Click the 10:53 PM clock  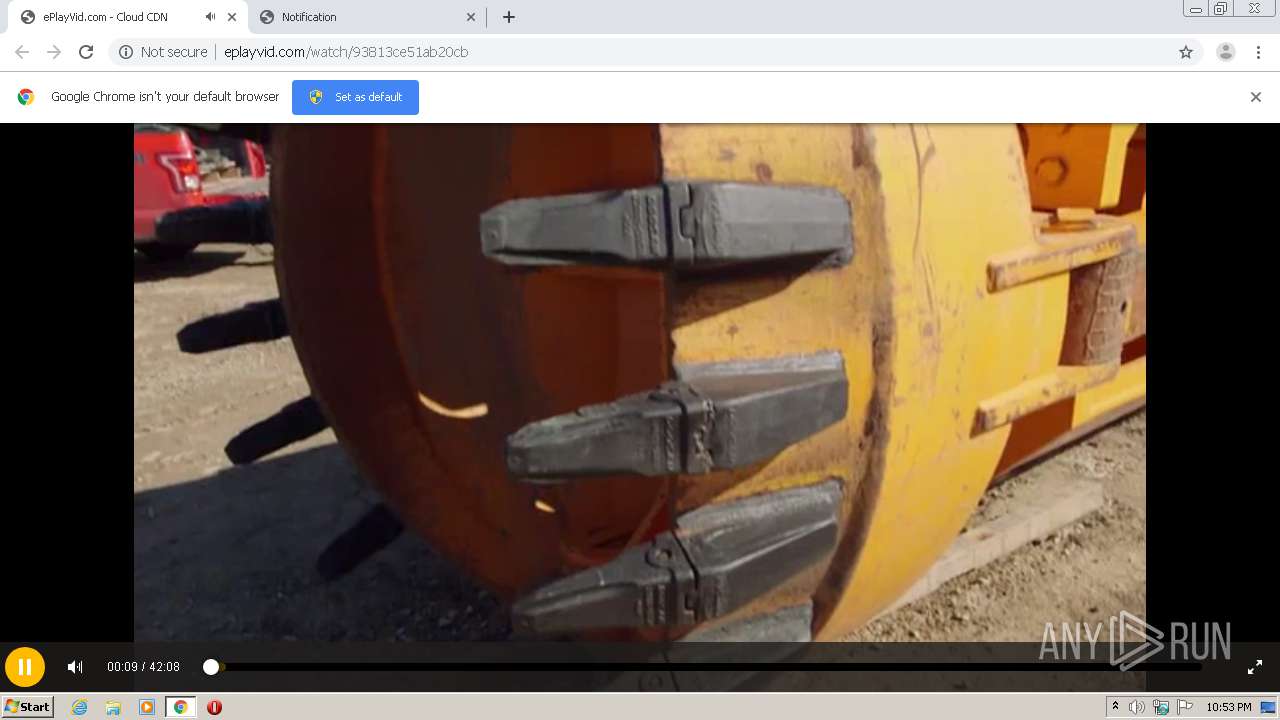[x=1229, y=707]
